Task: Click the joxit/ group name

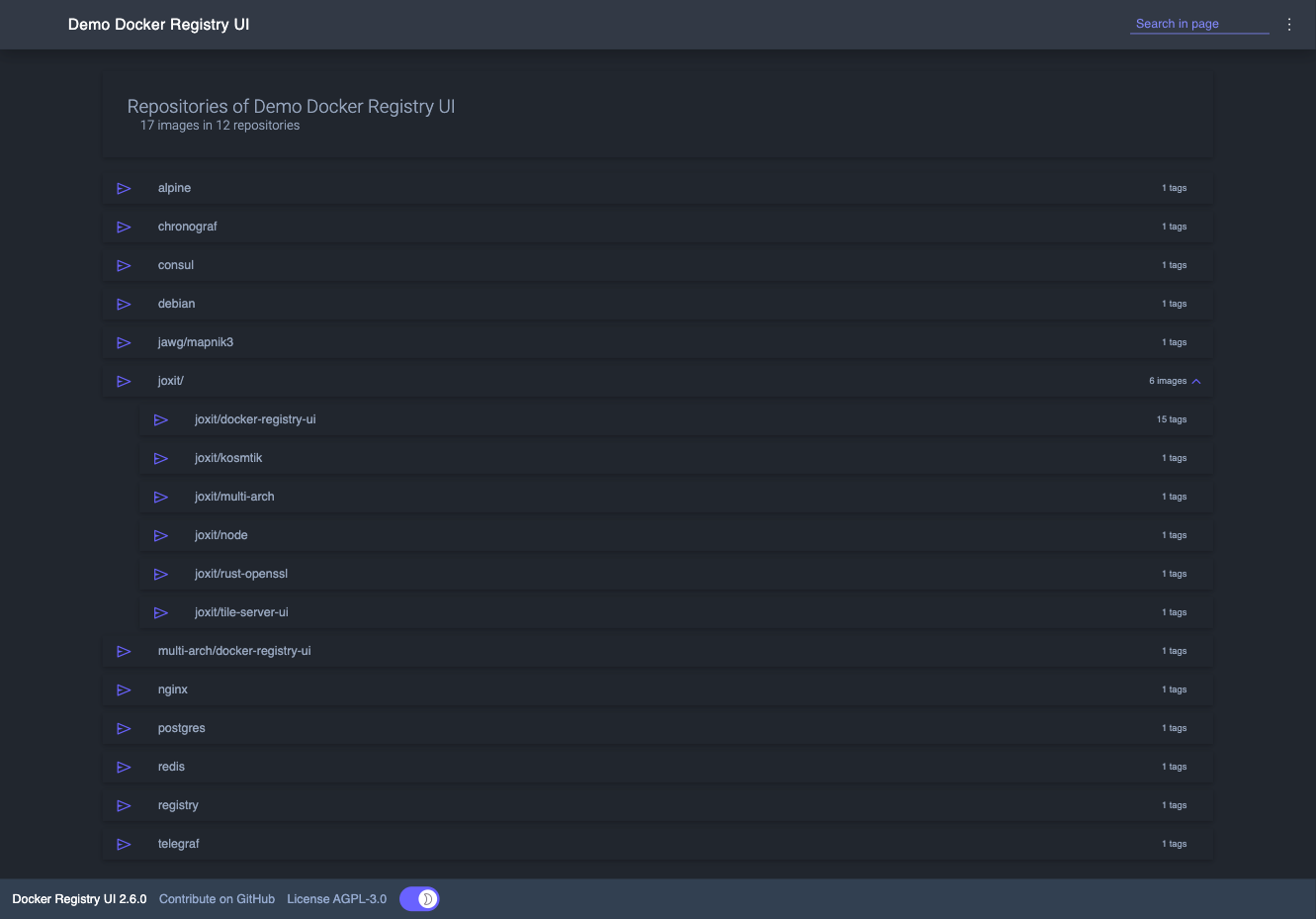Action: tap(171, 381)
